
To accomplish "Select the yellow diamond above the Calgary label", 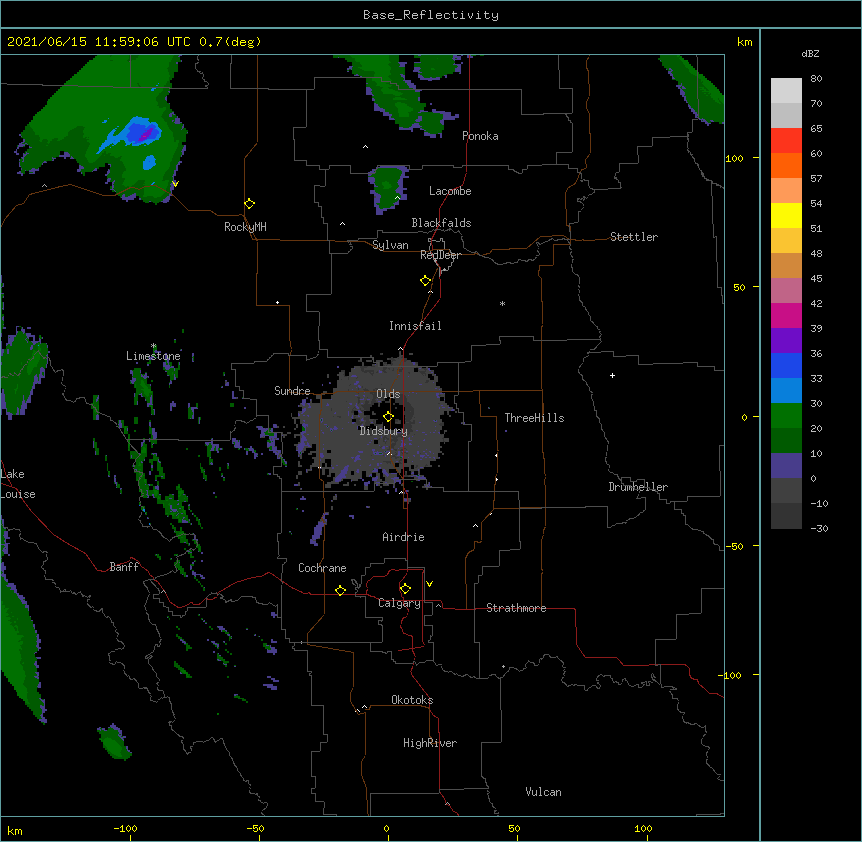I will (405, 589).
